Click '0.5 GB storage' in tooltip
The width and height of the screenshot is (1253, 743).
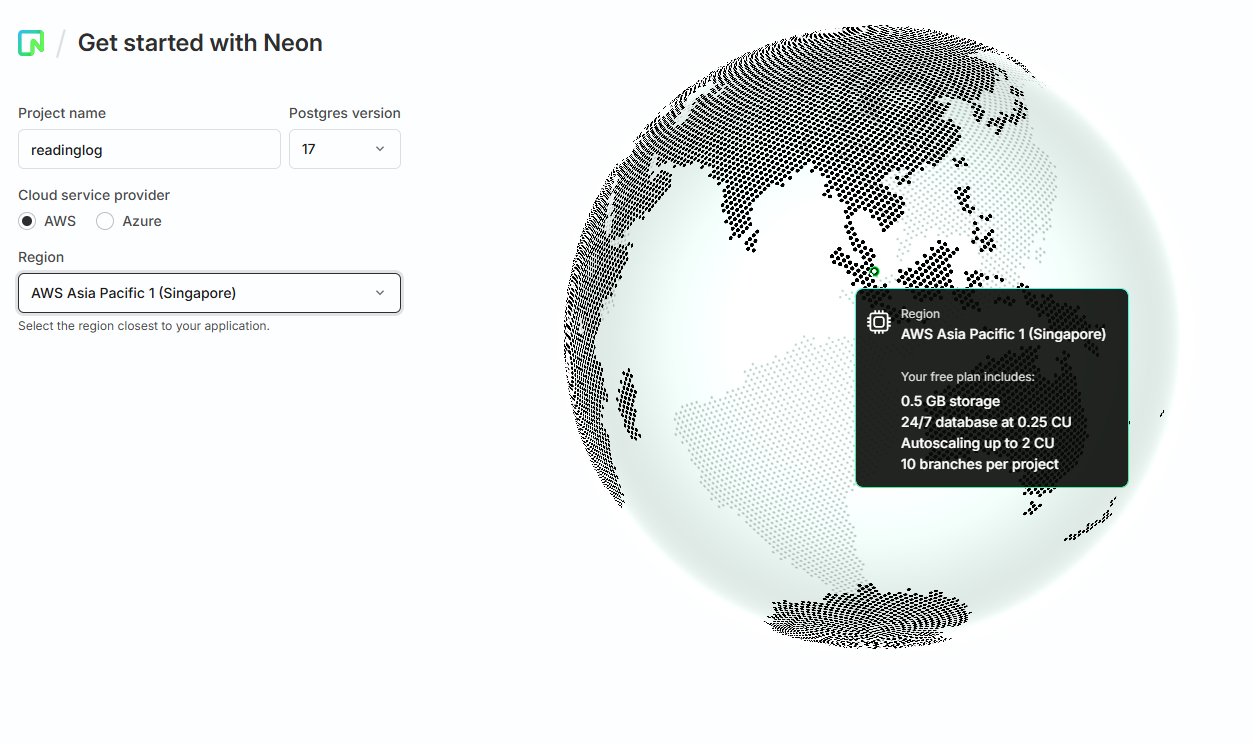tap(950, 401)
